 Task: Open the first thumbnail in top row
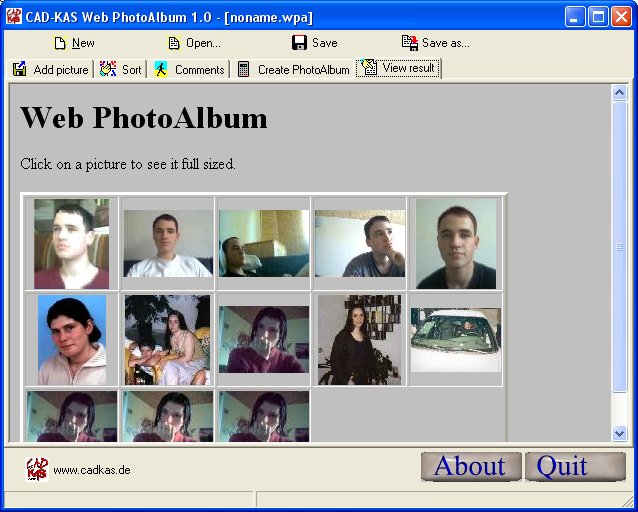(x=71, y=244)
